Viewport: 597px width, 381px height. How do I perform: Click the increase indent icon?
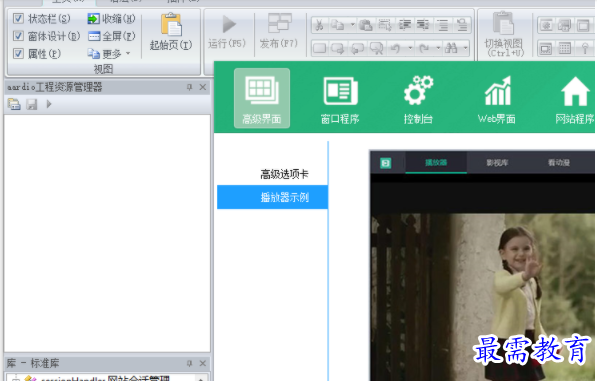[x=404, y=26]
